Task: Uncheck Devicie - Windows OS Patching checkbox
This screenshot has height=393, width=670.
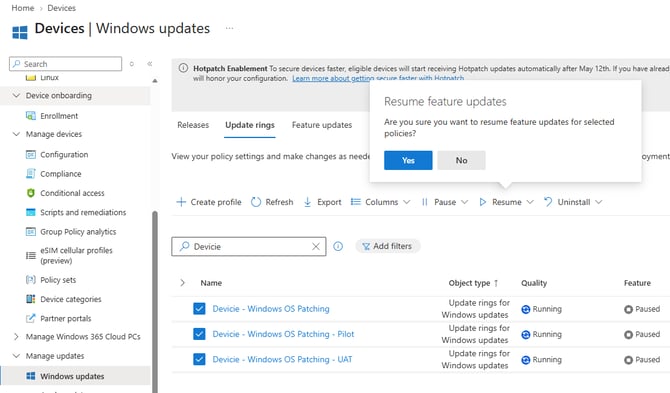Action: pyautogui.click(x=199, y=308)
